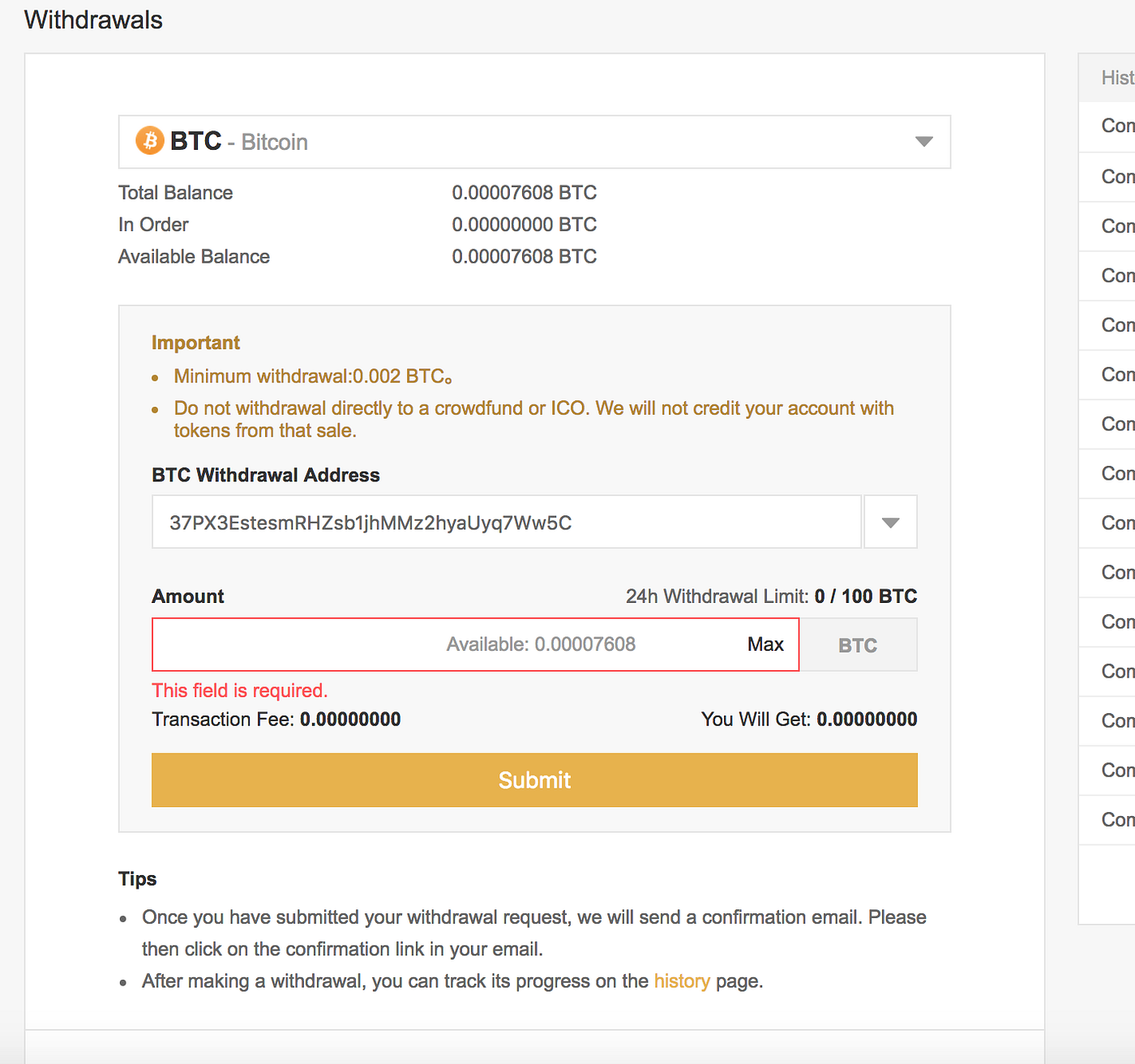
Task: Expand the saved withdrawal address dropdown
Action: [x=890, y=522]
